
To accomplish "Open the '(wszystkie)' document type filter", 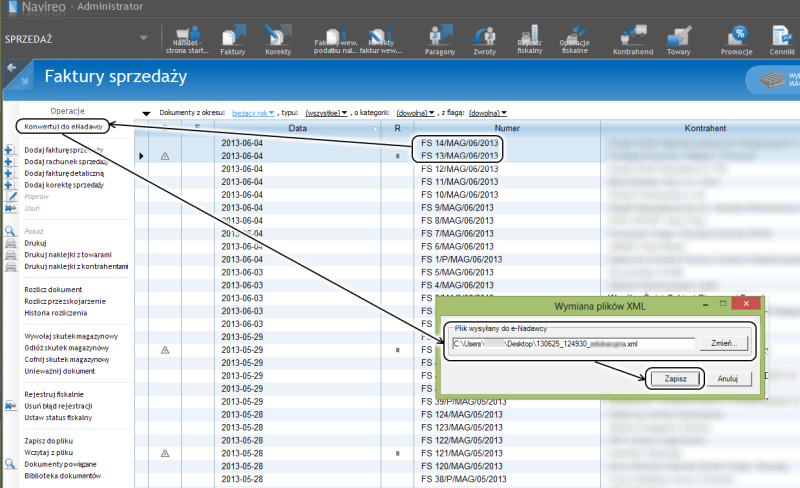I will click(327, 113).
